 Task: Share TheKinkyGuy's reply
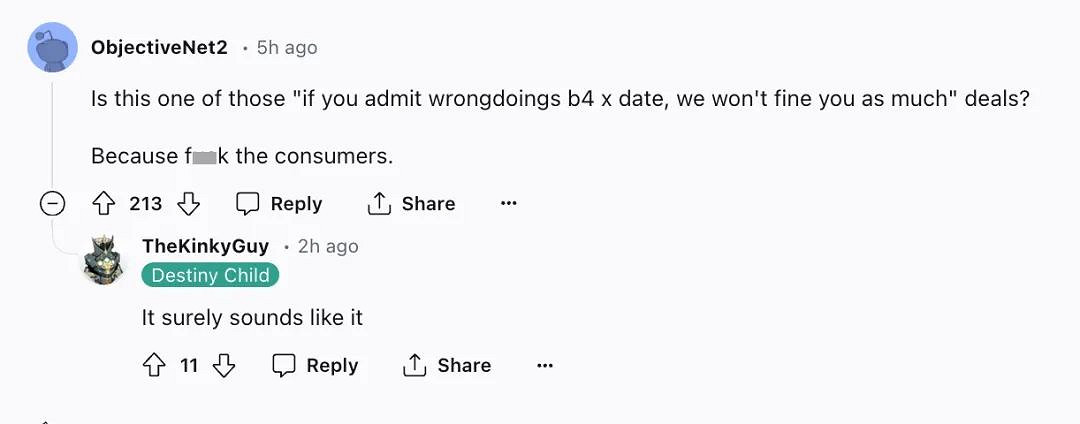447,366
